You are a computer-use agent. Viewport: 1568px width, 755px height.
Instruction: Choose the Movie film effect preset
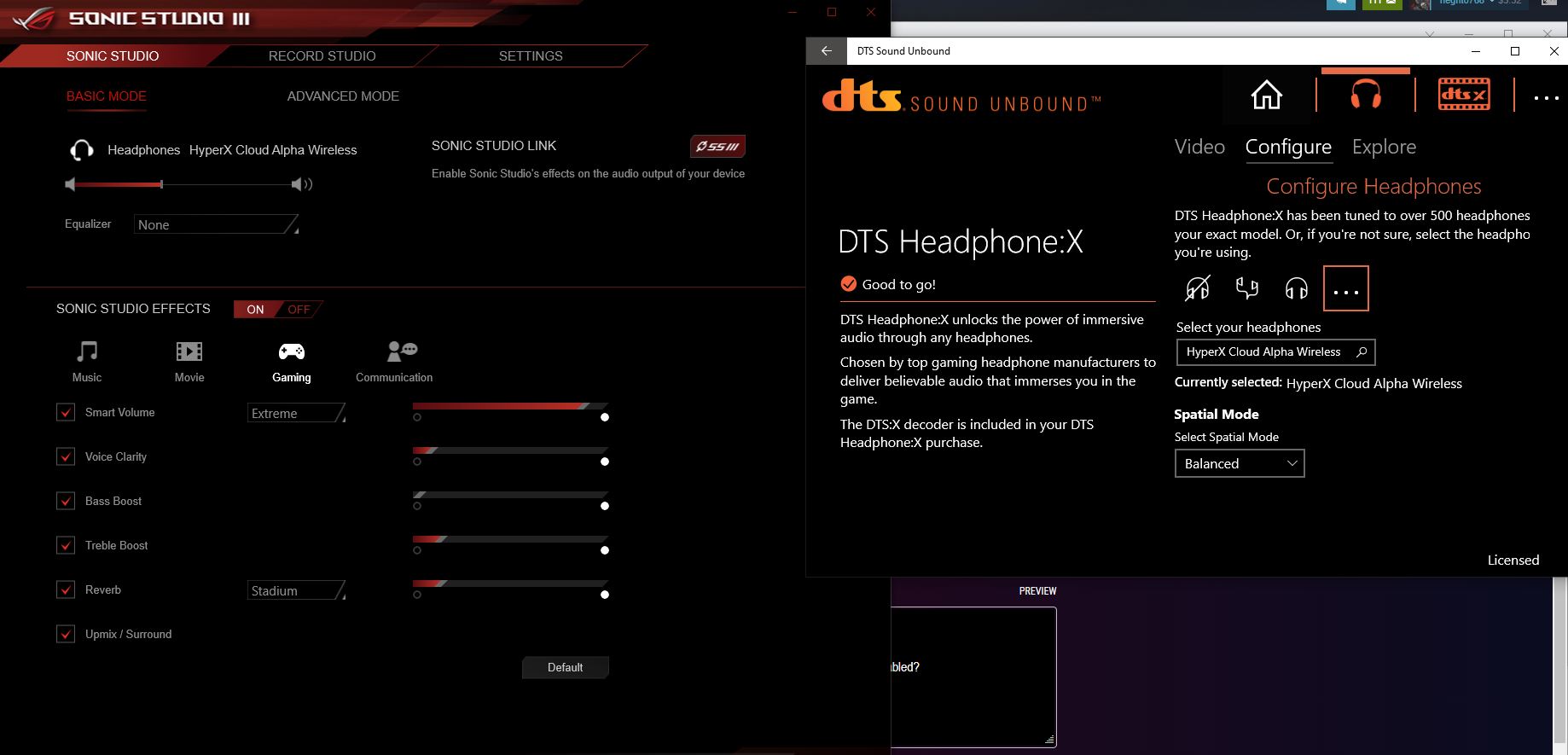tap(189, 362)
